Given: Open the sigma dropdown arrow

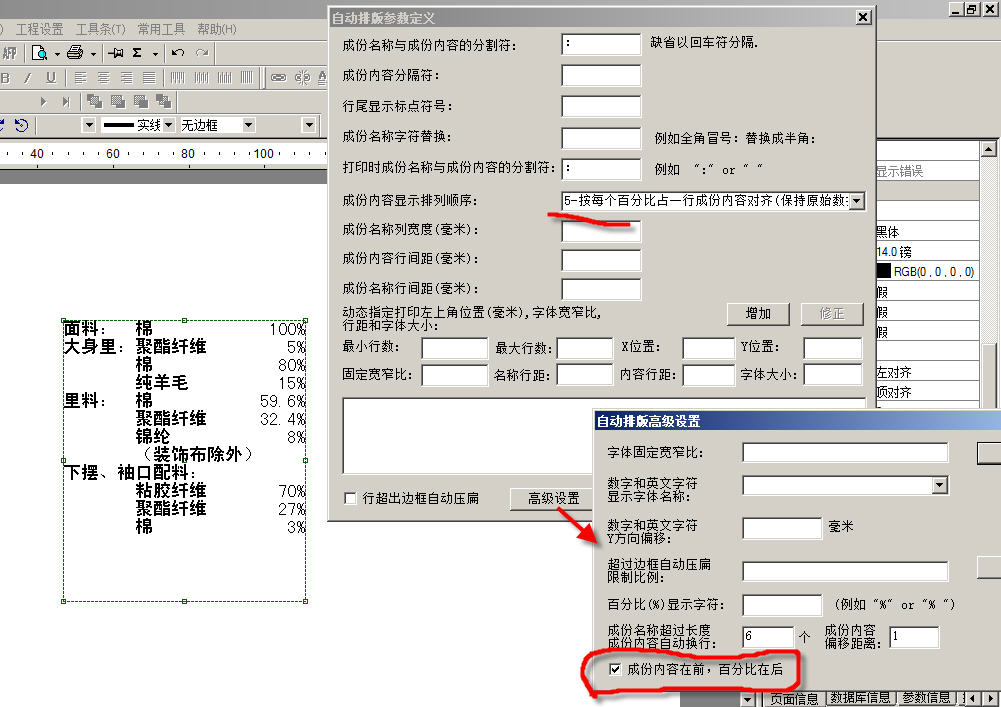Looking at the screenshot, I should click(154, 54).
